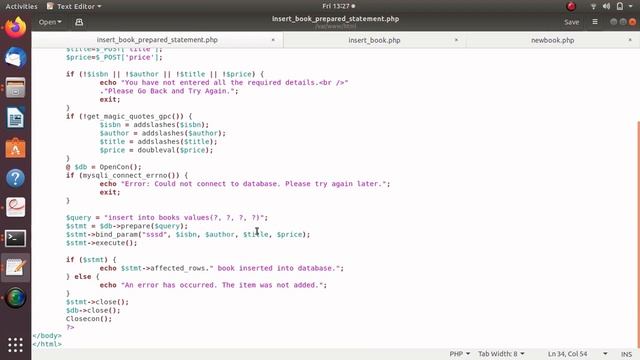
Task: Open the Help icon in the dock
Action: [x=16, y=178]
